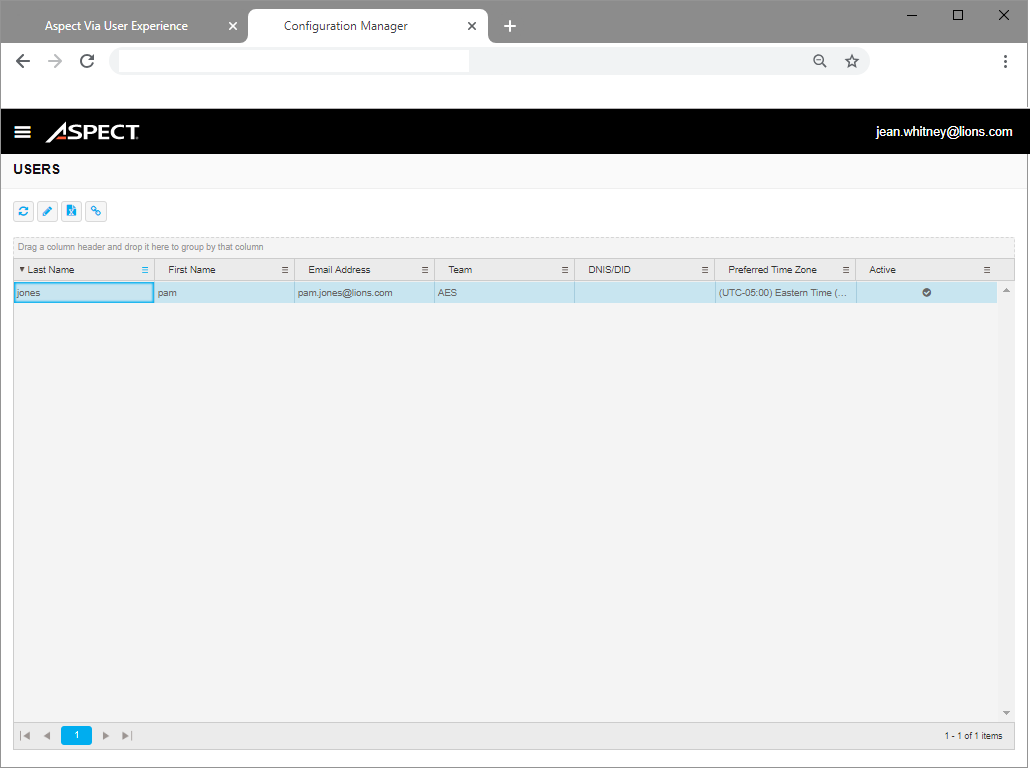
Task: Open the Team column menu
Action: pos(565,269)
